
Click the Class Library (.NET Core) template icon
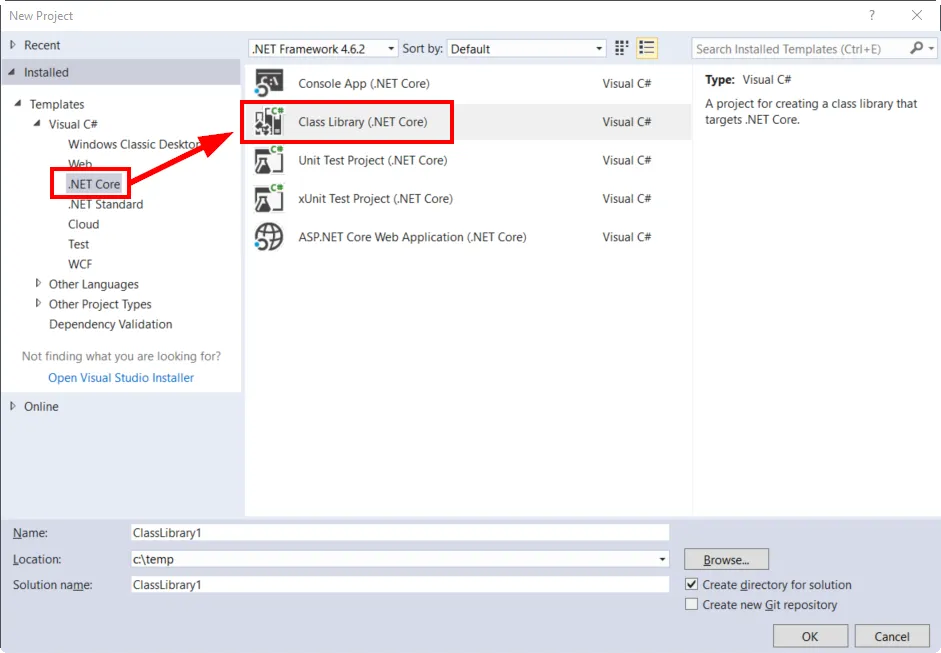point(269,122)
